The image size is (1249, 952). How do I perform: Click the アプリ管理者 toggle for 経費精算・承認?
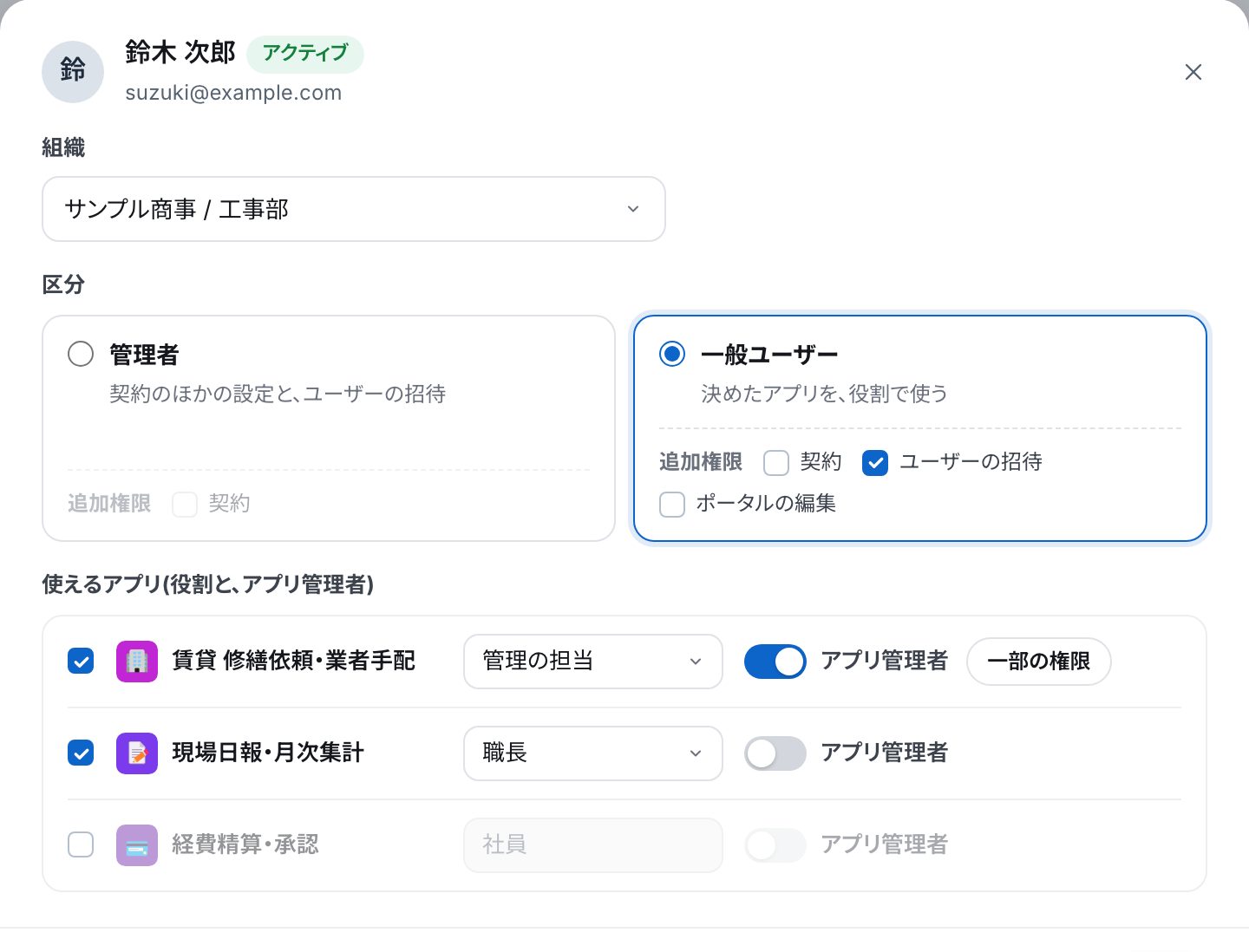(775, 845)
